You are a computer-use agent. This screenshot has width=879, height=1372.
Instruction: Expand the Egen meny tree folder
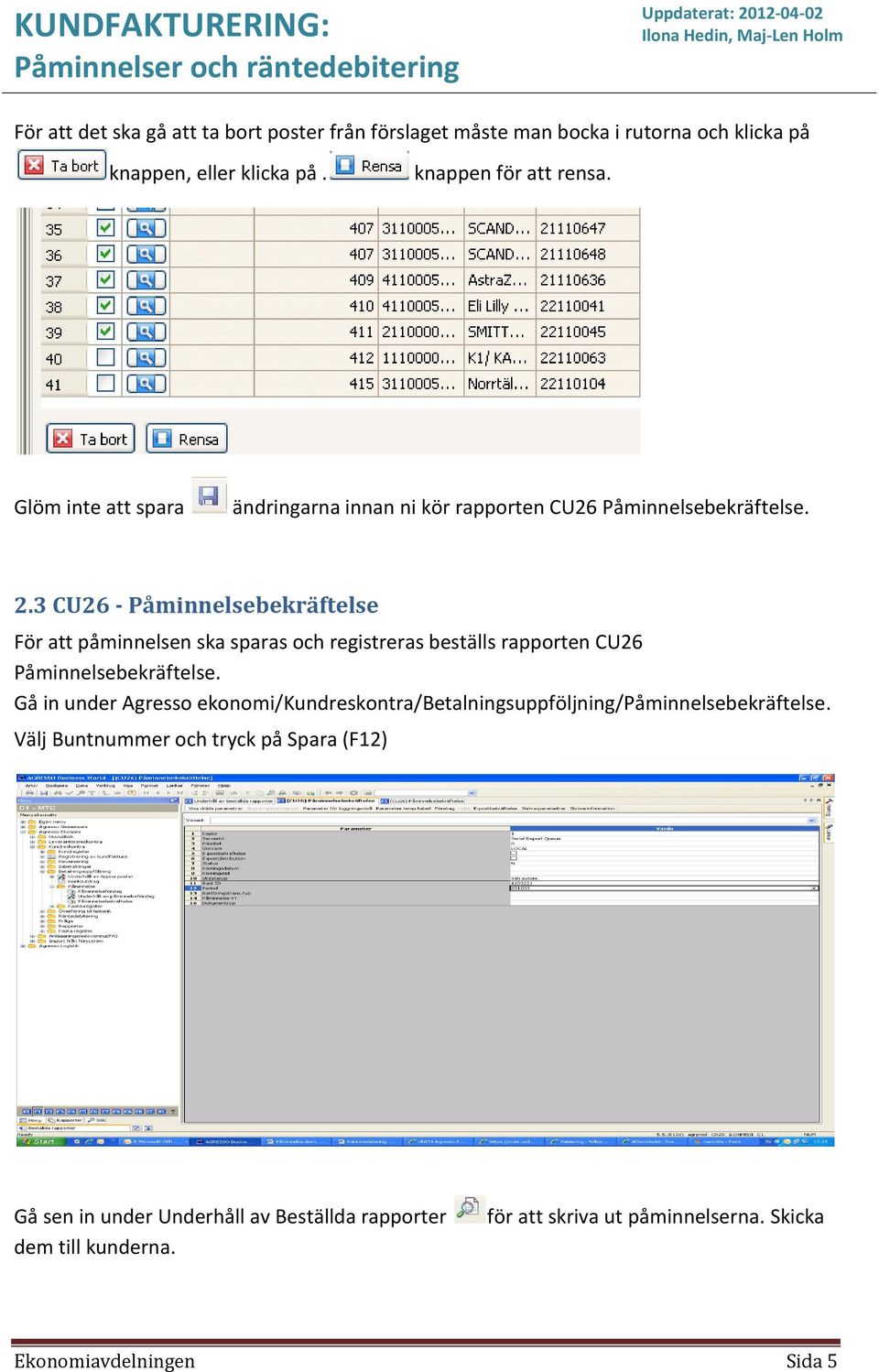23,822
